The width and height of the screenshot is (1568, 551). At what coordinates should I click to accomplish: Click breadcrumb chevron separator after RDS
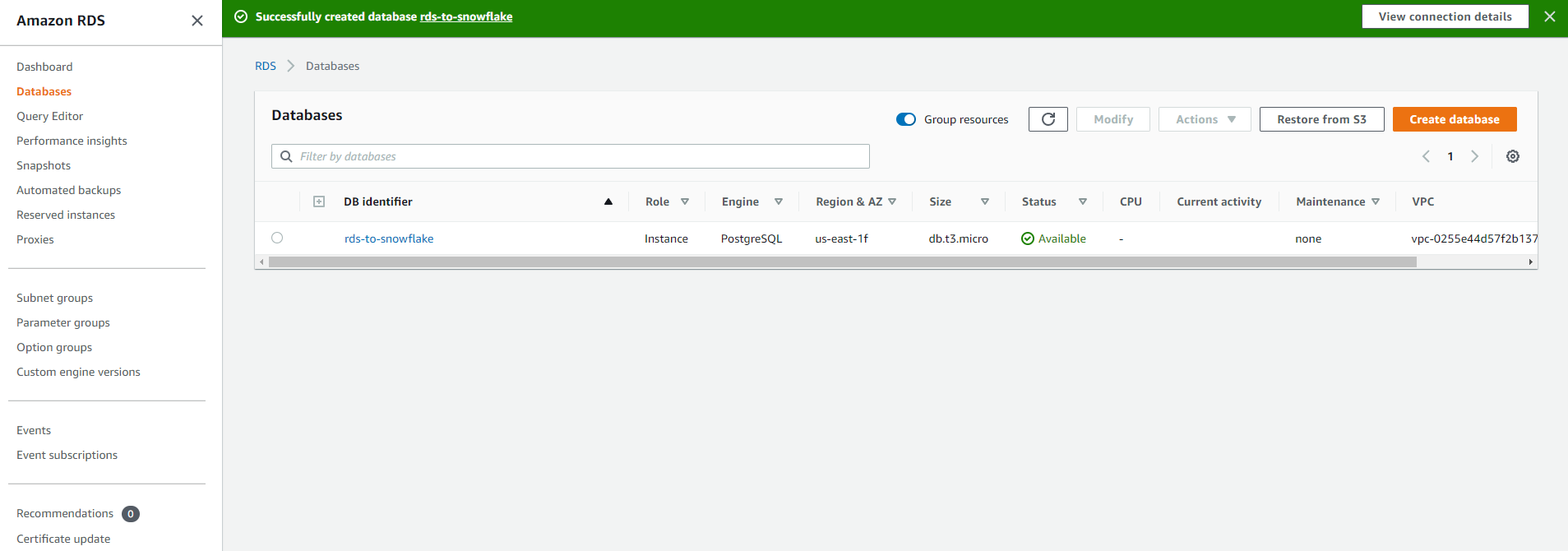[291, 66]
